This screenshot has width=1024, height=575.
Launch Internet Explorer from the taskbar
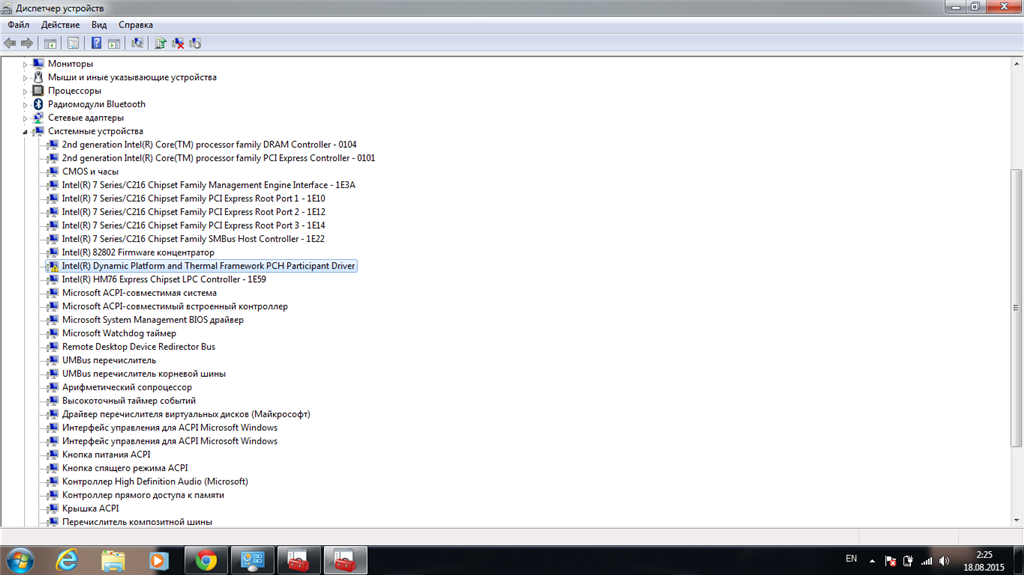[x=67, y=561]
